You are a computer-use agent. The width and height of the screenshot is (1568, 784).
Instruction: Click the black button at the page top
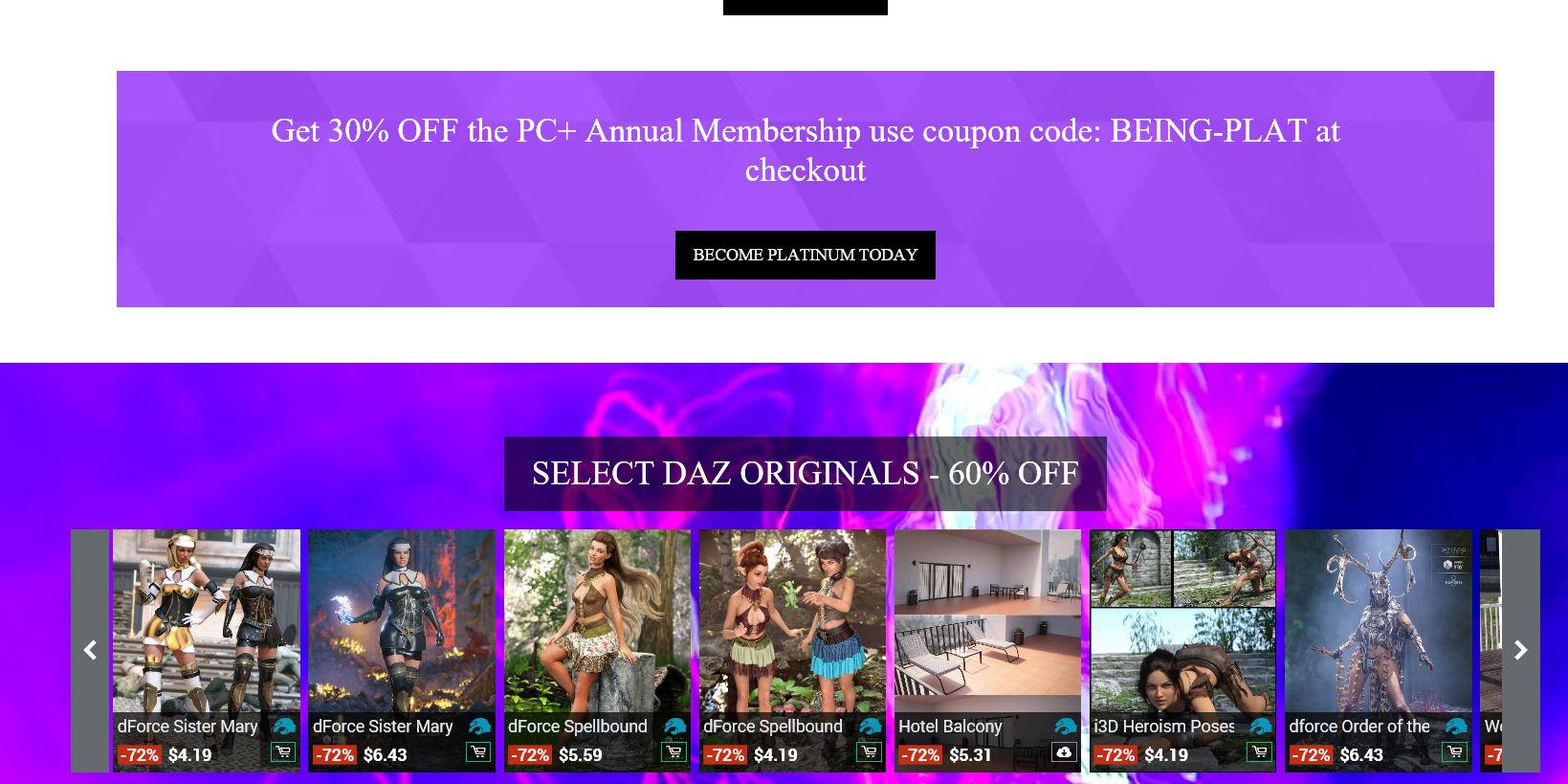[x=806, y=7]
